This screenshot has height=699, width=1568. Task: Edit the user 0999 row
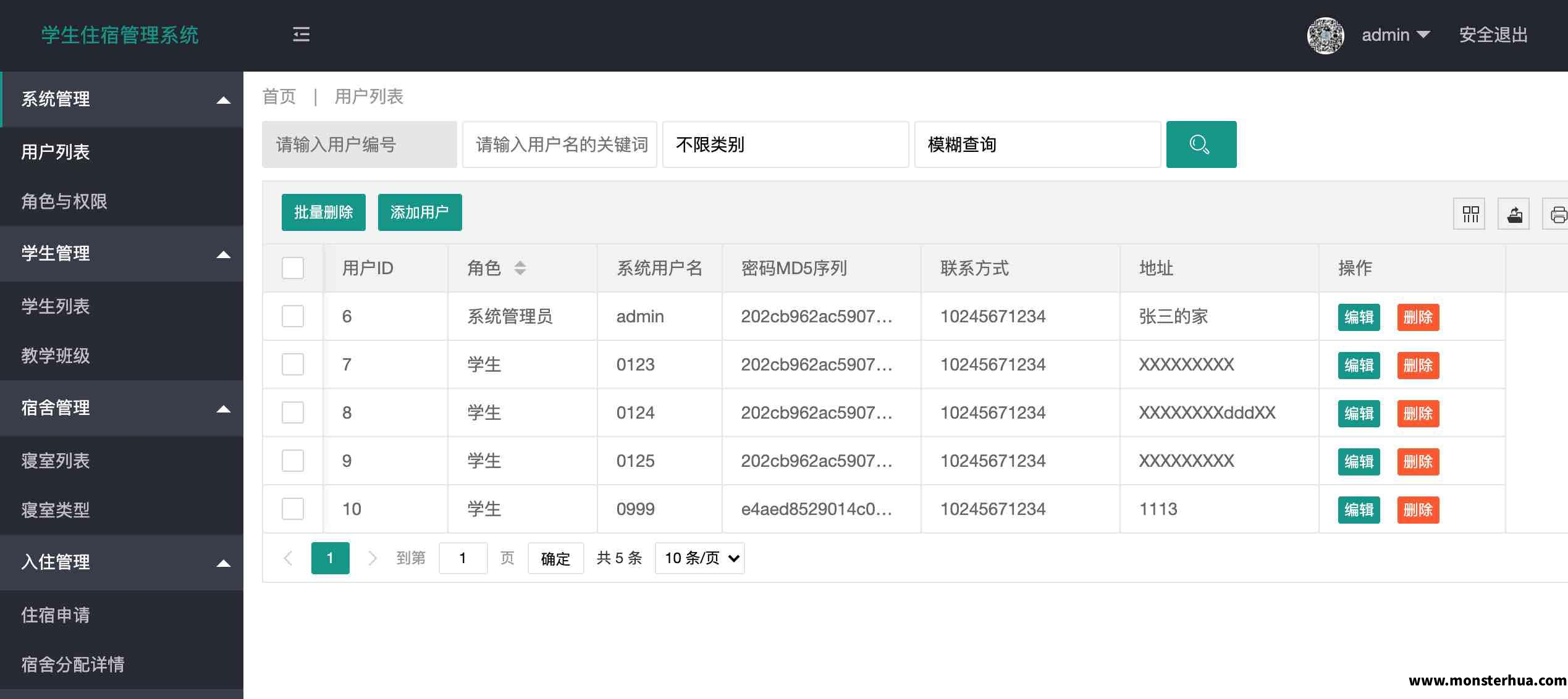point(1359,510)
